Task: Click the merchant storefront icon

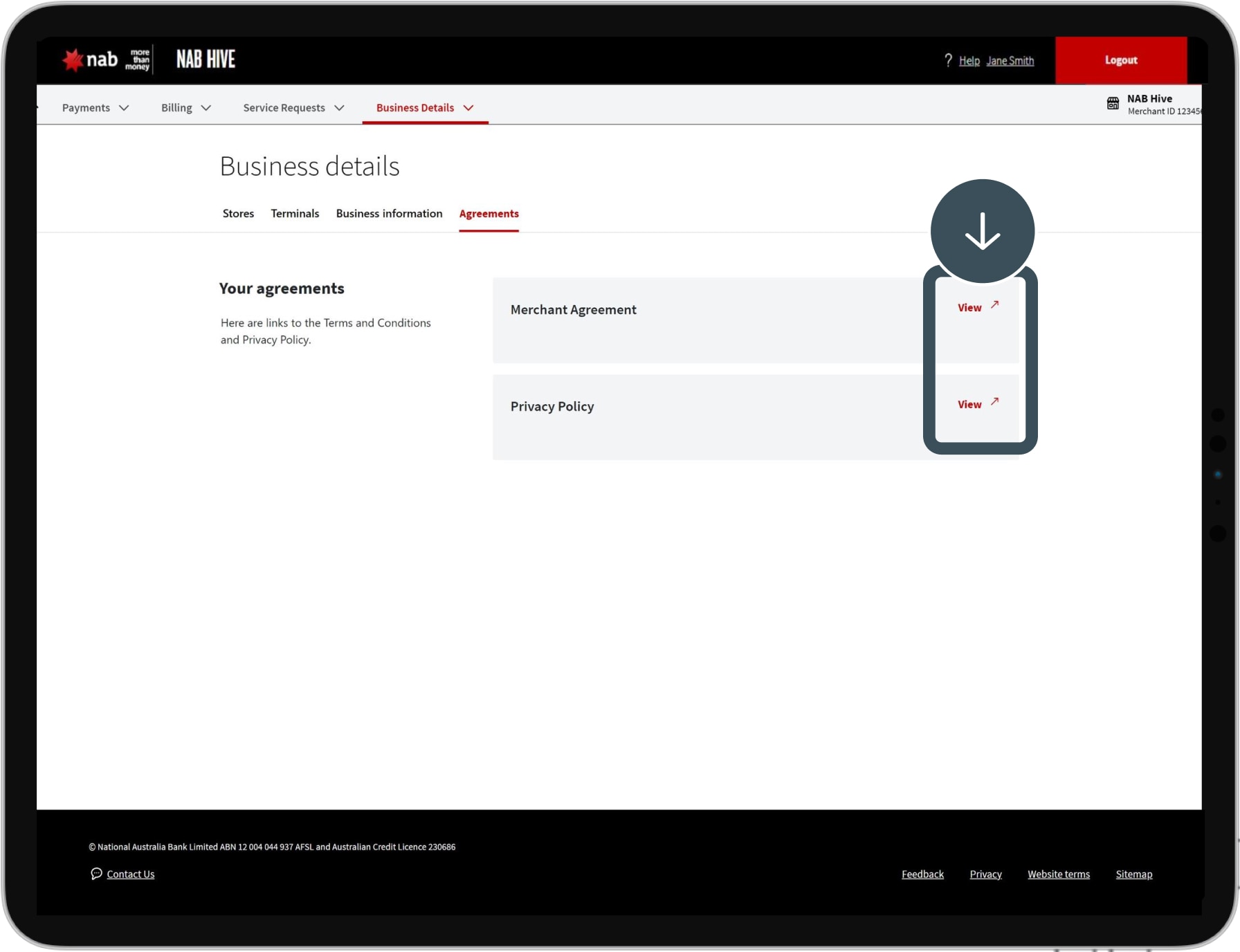Action: pos(1113,104)
